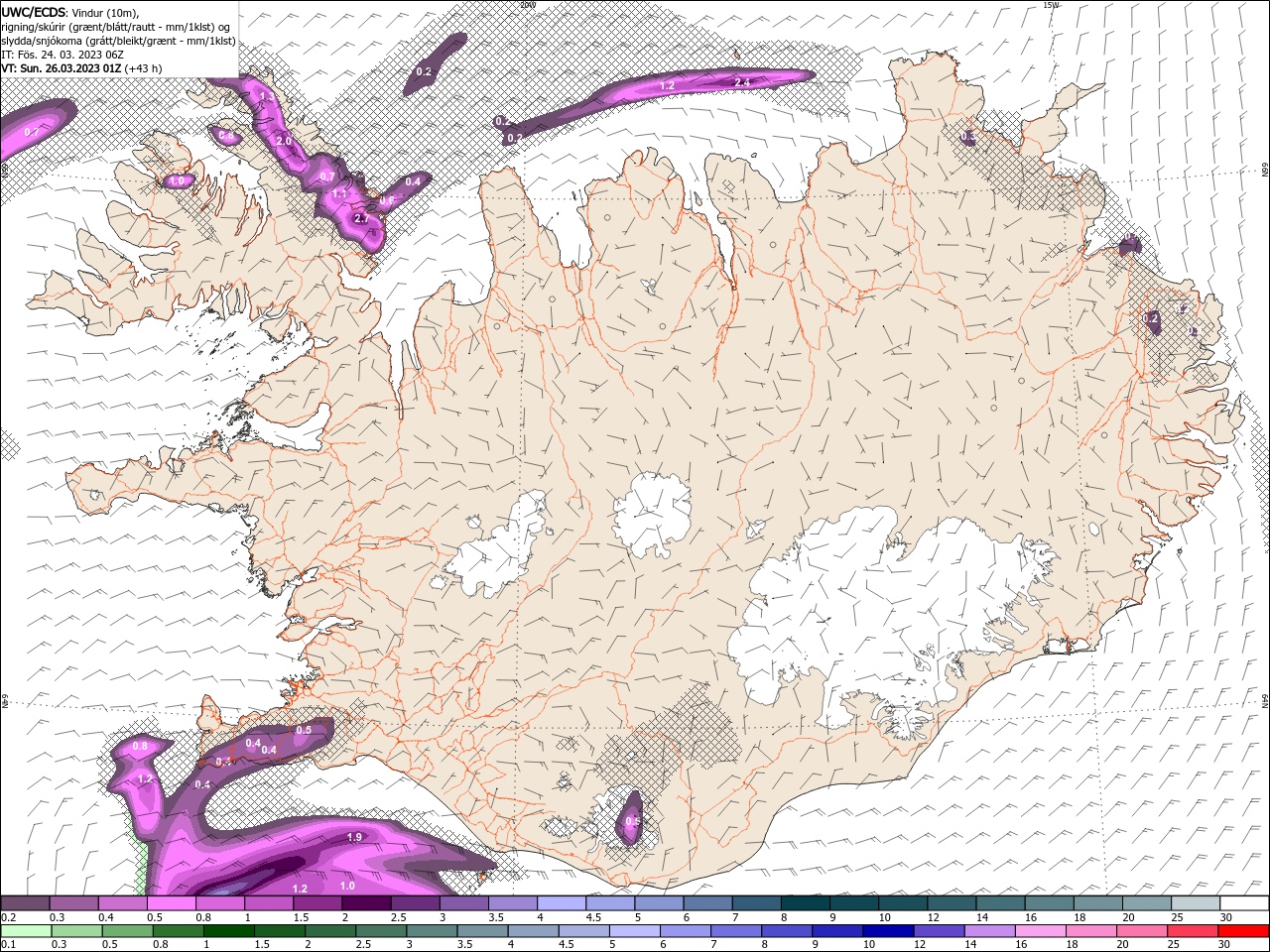Screen dimensions: 1270x952
Task: Click the purple snow patch over Mýrdalsjökull
Action: 631,818
